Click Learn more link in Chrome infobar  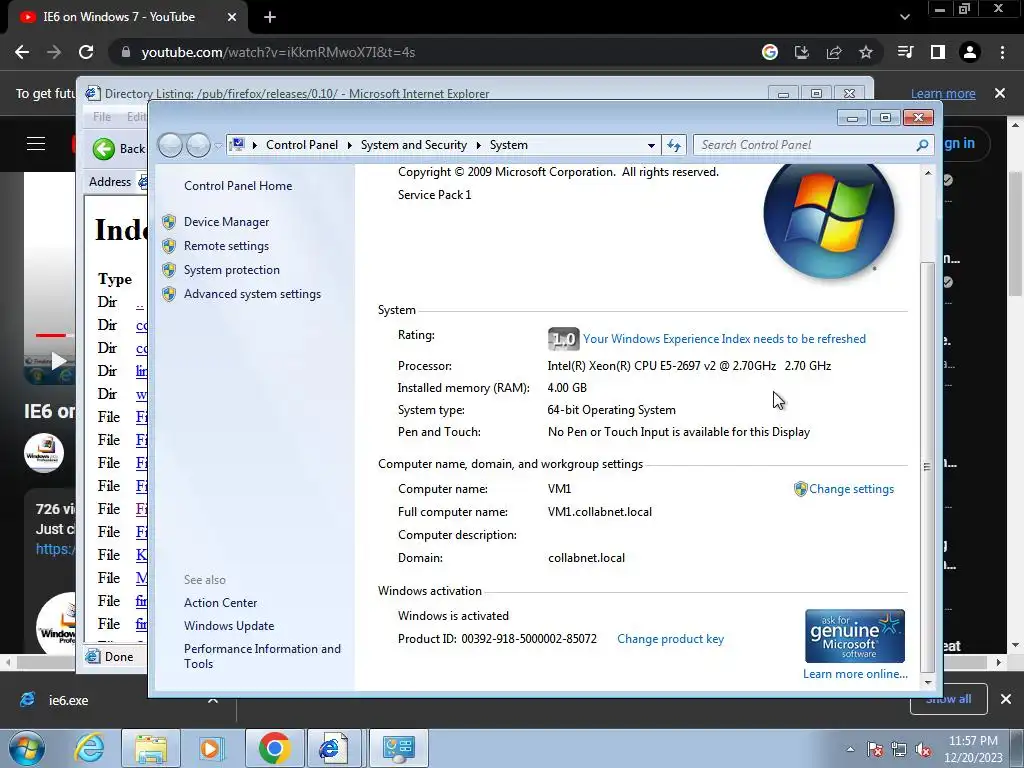point(943,93)
